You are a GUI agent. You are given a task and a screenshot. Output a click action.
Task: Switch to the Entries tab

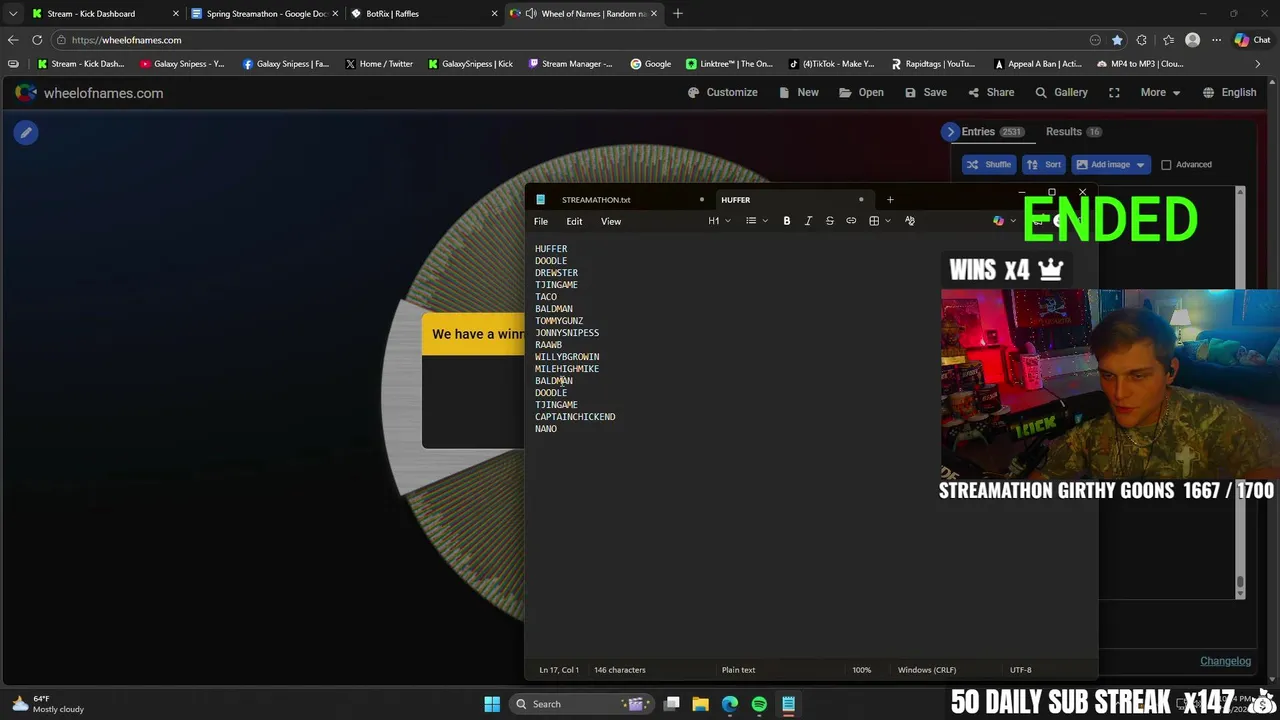tap(992, 132)
